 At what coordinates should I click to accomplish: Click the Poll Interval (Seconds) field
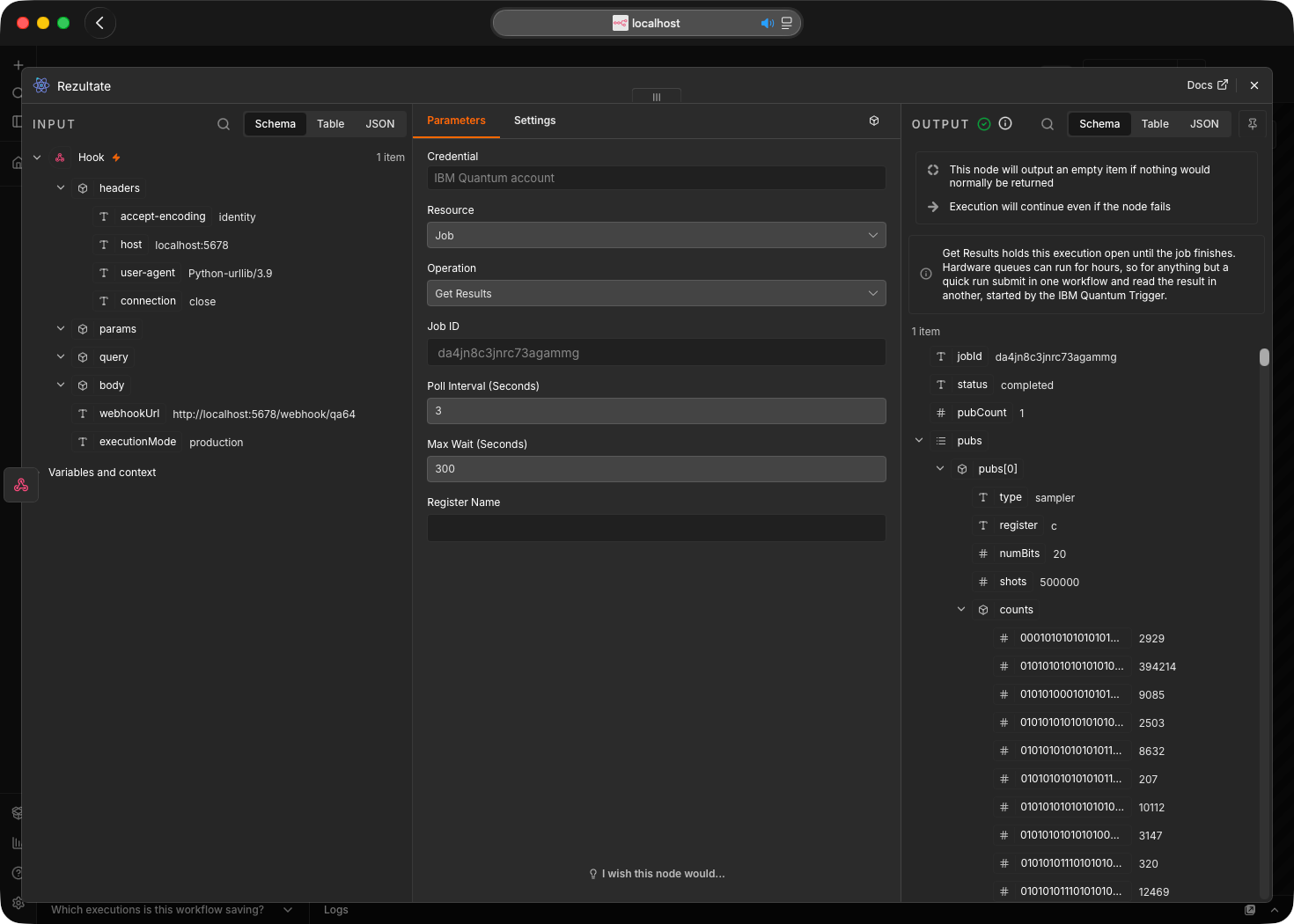point(657,411)
